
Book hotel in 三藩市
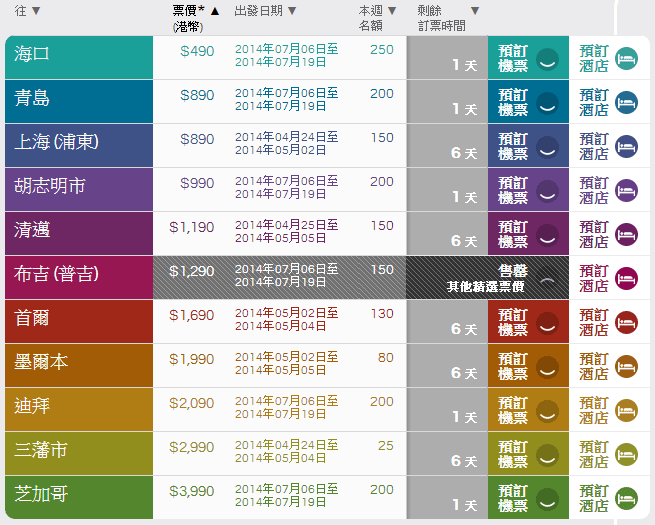coord(594,454)
